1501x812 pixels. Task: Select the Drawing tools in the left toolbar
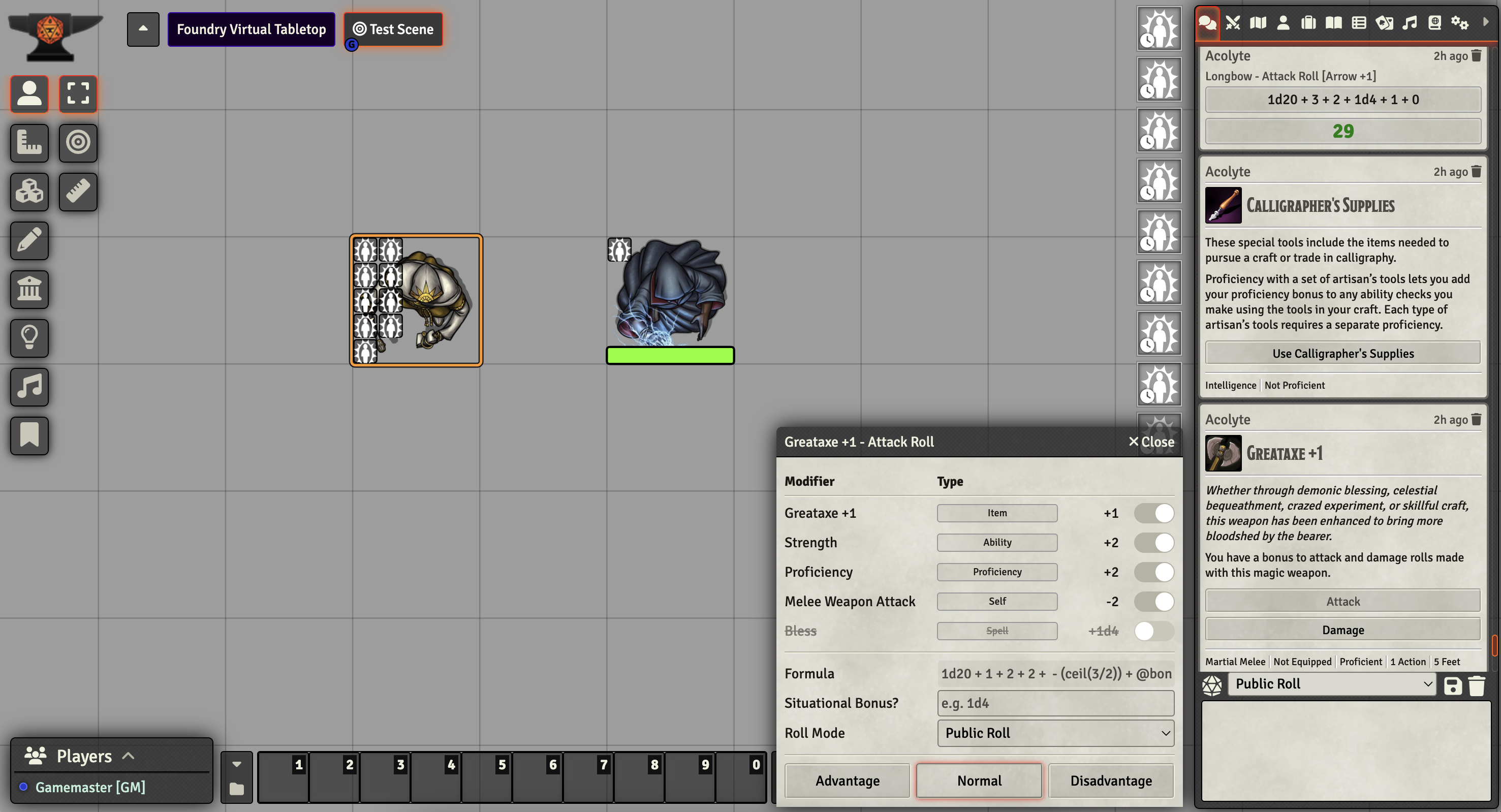click(28, 240)
